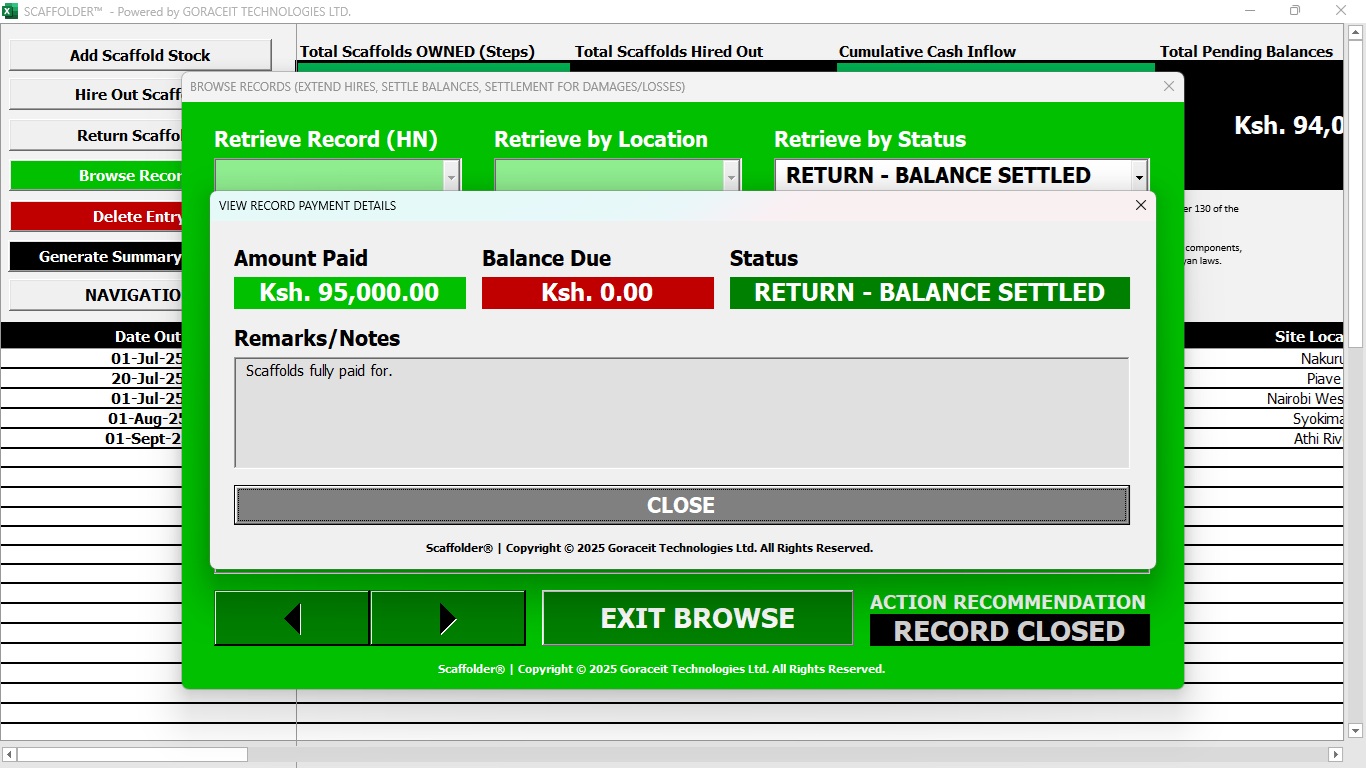Click the Excel icon in title bar
The width and height of the screenshot is (1366, 768).
point(11,11)
